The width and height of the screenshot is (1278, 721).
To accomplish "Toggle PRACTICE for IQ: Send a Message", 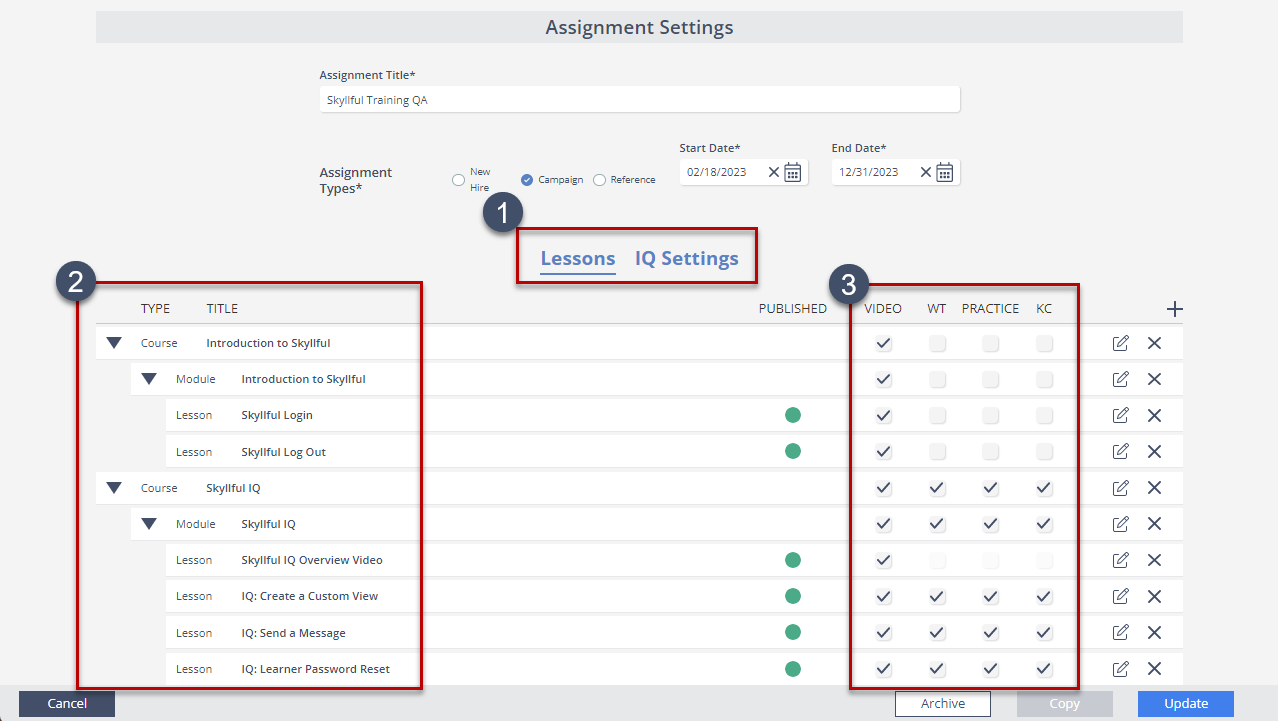I will point(990,632).
